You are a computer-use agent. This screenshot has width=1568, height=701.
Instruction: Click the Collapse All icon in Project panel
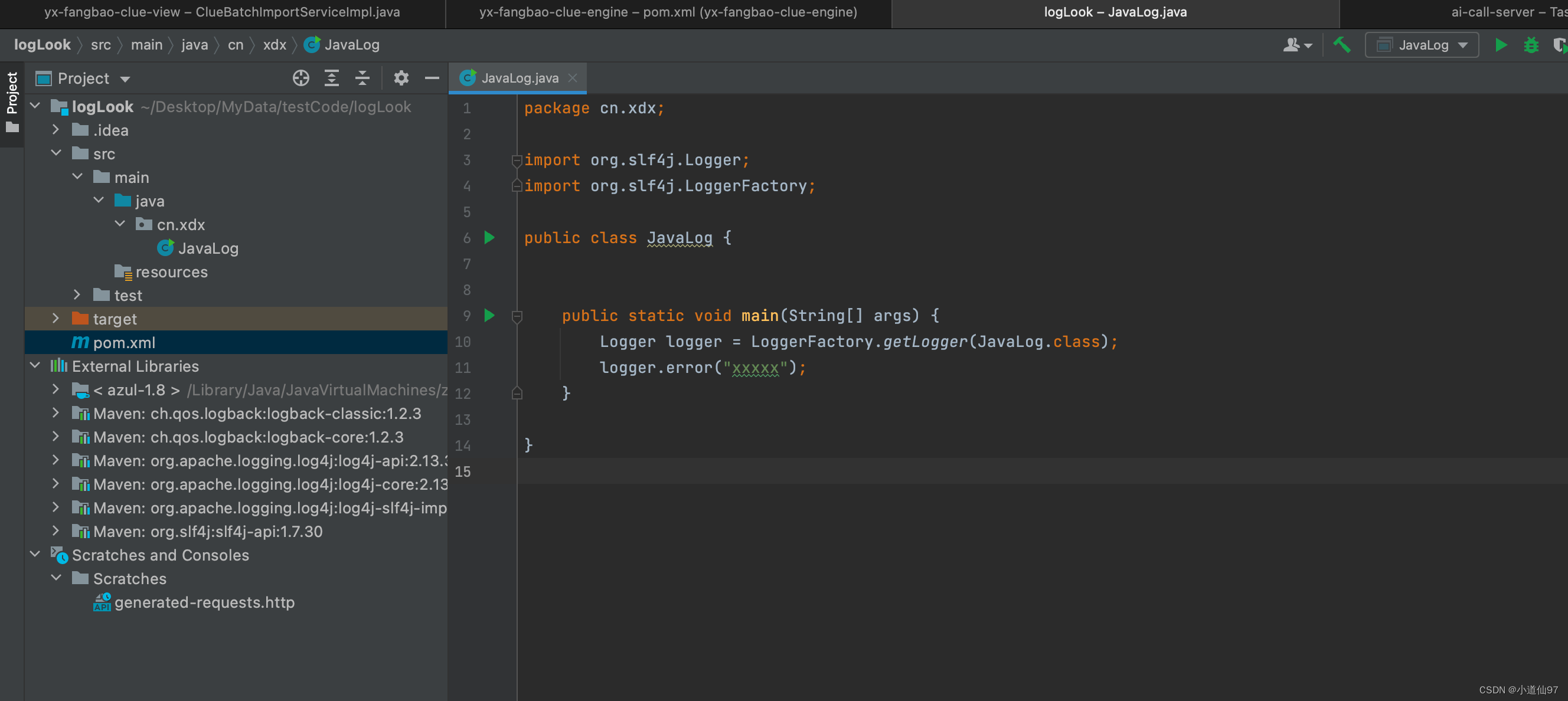click(363, 78)
